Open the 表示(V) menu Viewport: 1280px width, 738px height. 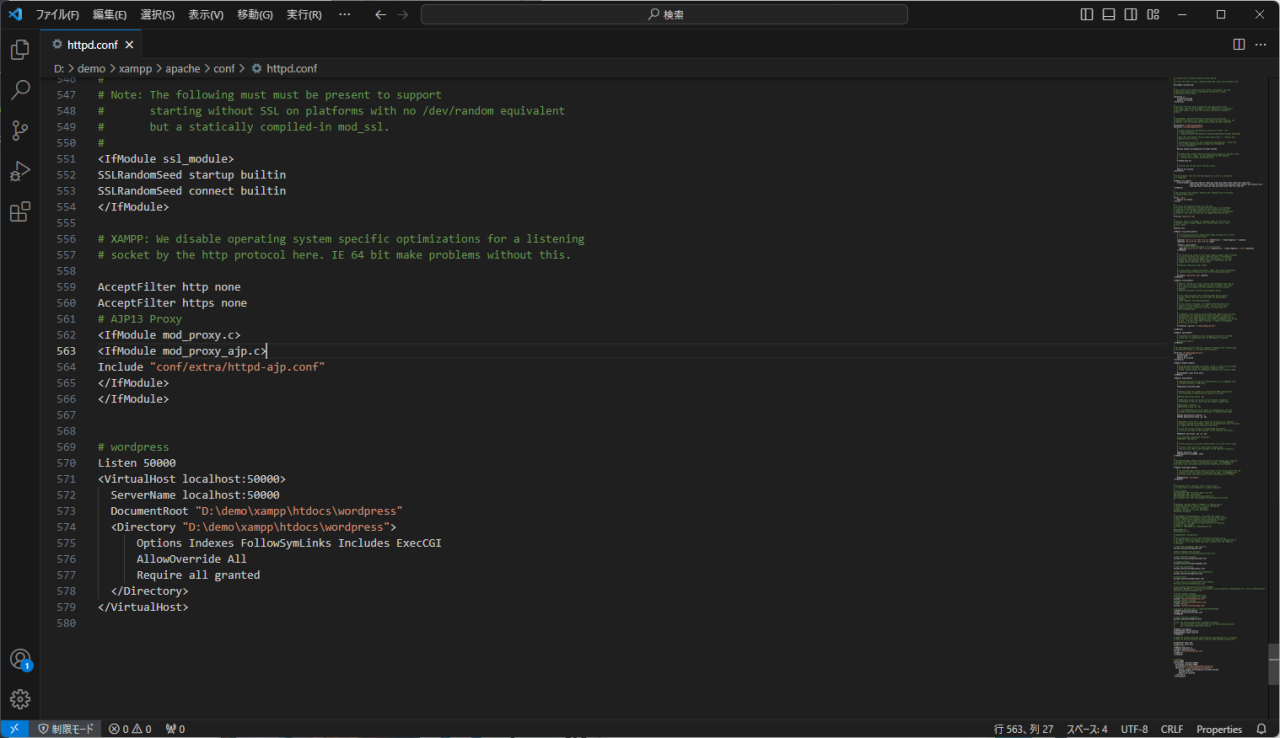pyautogui.click(x=206, y=15)
